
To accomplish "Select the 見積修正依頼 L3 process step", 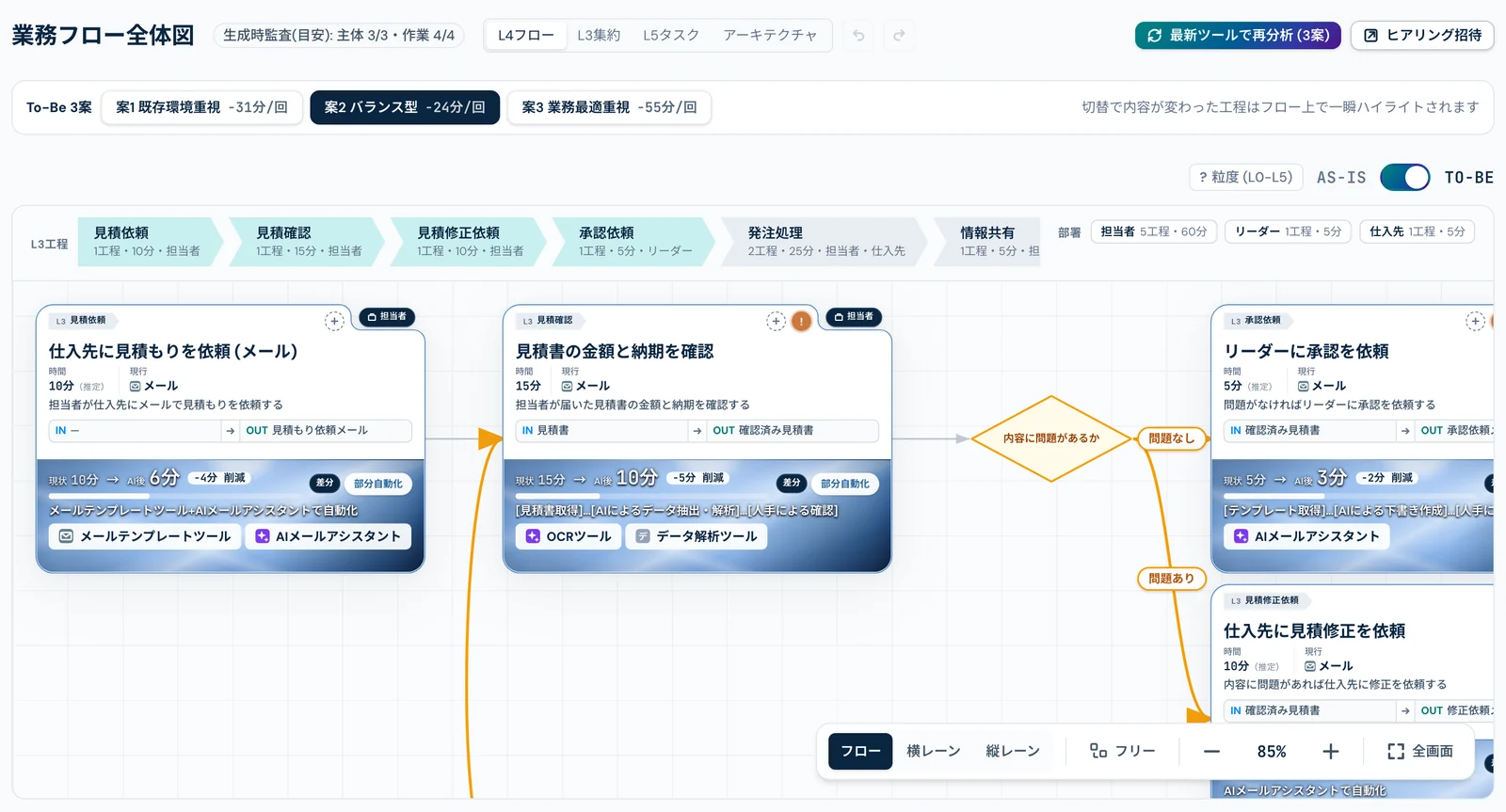I will [470, 242].
